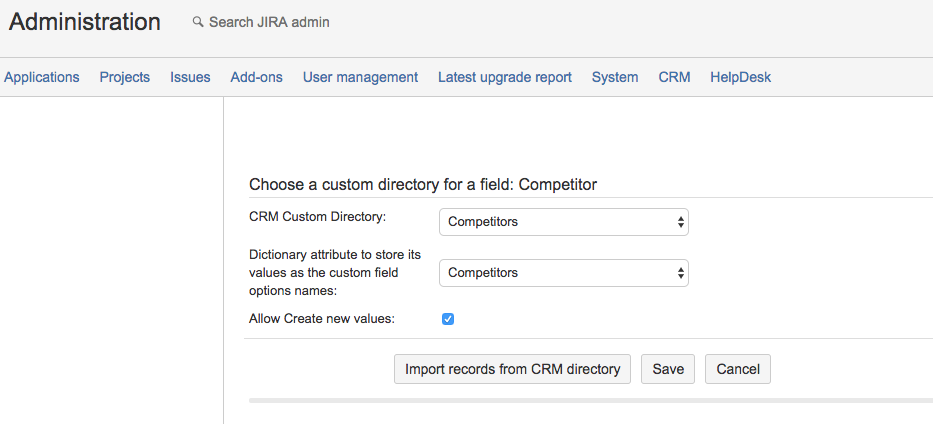
Task: Open the HelpDesk section
Action: pyautogui.click(x=740, y=77)
